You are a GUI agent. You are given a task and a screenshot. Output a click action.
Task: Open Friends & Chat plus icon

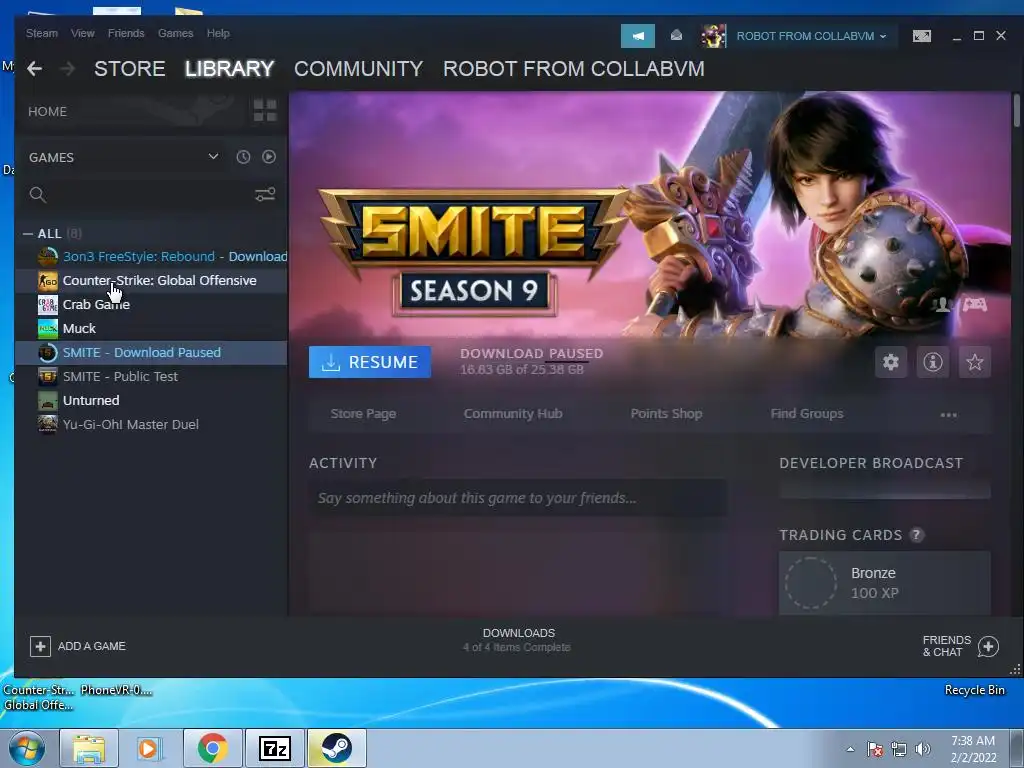(x=988, y=646)
